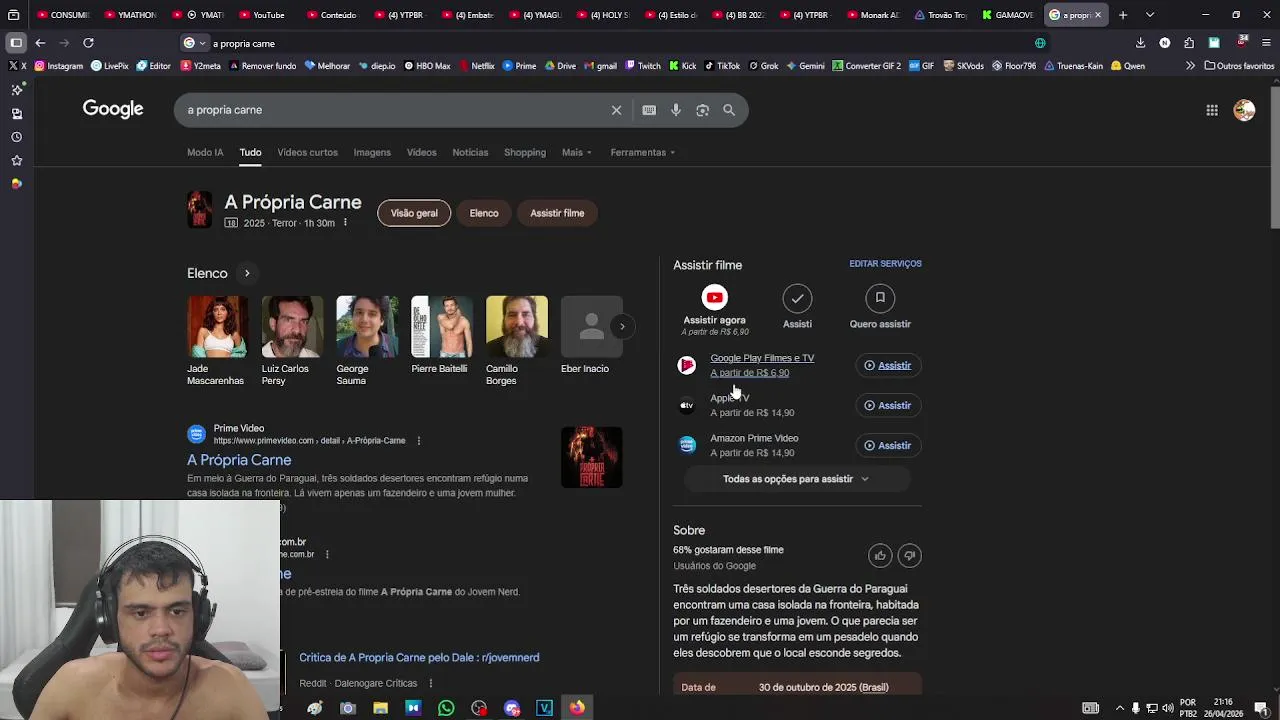This screenshot has width=1280, height=720.
Task: Search by image with Lens icon
Action: coord(702,110)
